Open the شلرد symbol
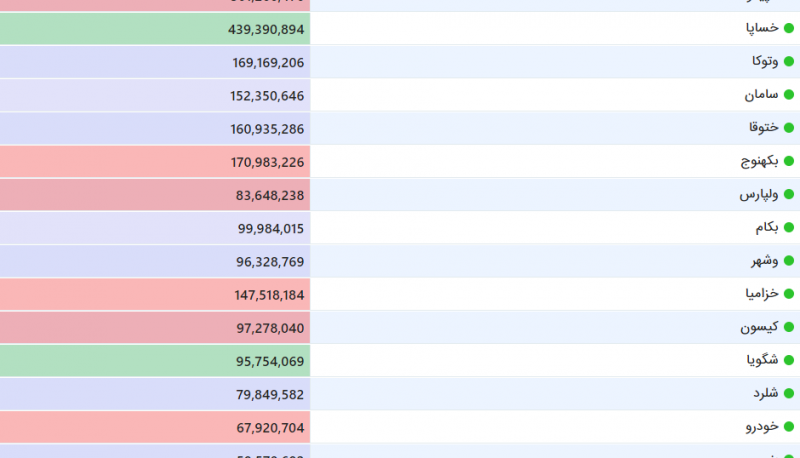800x458 pixels. tap(766, 393)
